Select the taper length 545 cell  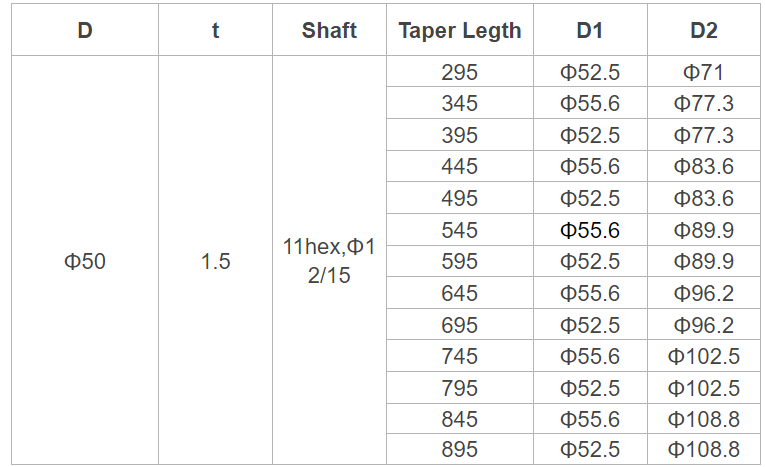(x=460, y=231)
